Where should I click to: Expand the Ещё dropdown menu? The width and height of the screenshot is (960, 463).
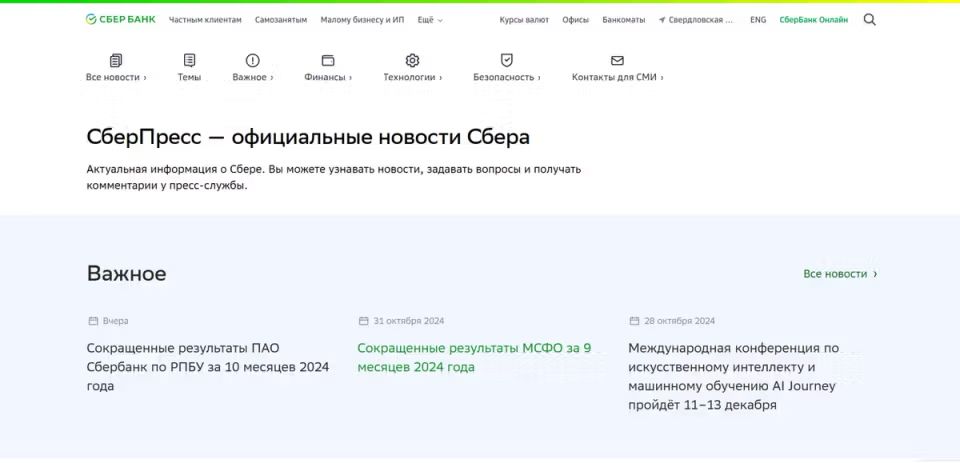click(430, 20)
